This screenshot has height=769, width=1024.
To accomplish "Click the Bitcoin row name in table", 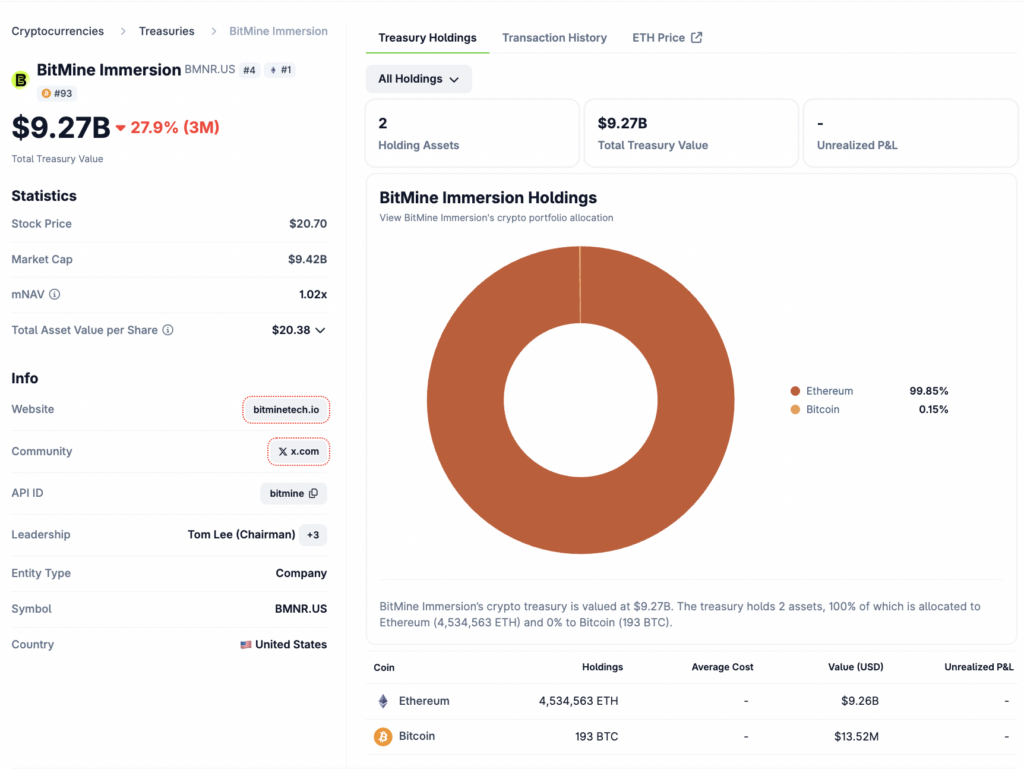I will pyautogui.click(x=417, y=736).
